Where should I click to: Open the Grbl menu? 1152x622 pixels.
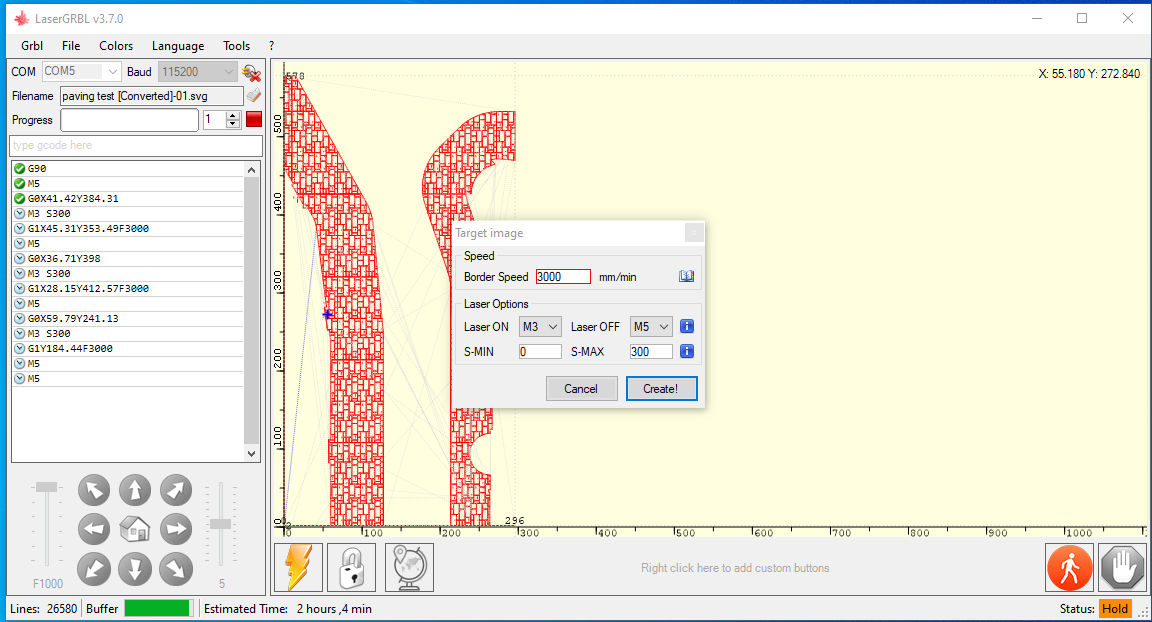tap(32, 46)
